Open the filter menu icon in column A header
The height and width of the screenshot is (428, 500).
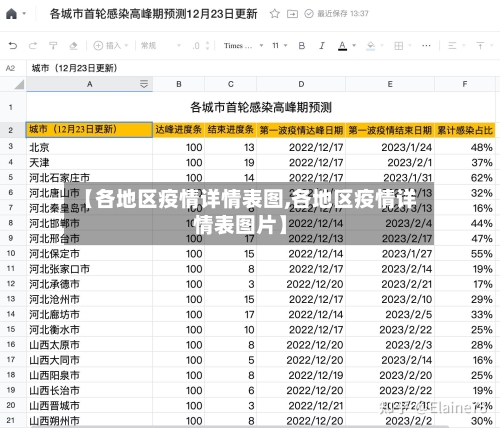click(144, 84)
